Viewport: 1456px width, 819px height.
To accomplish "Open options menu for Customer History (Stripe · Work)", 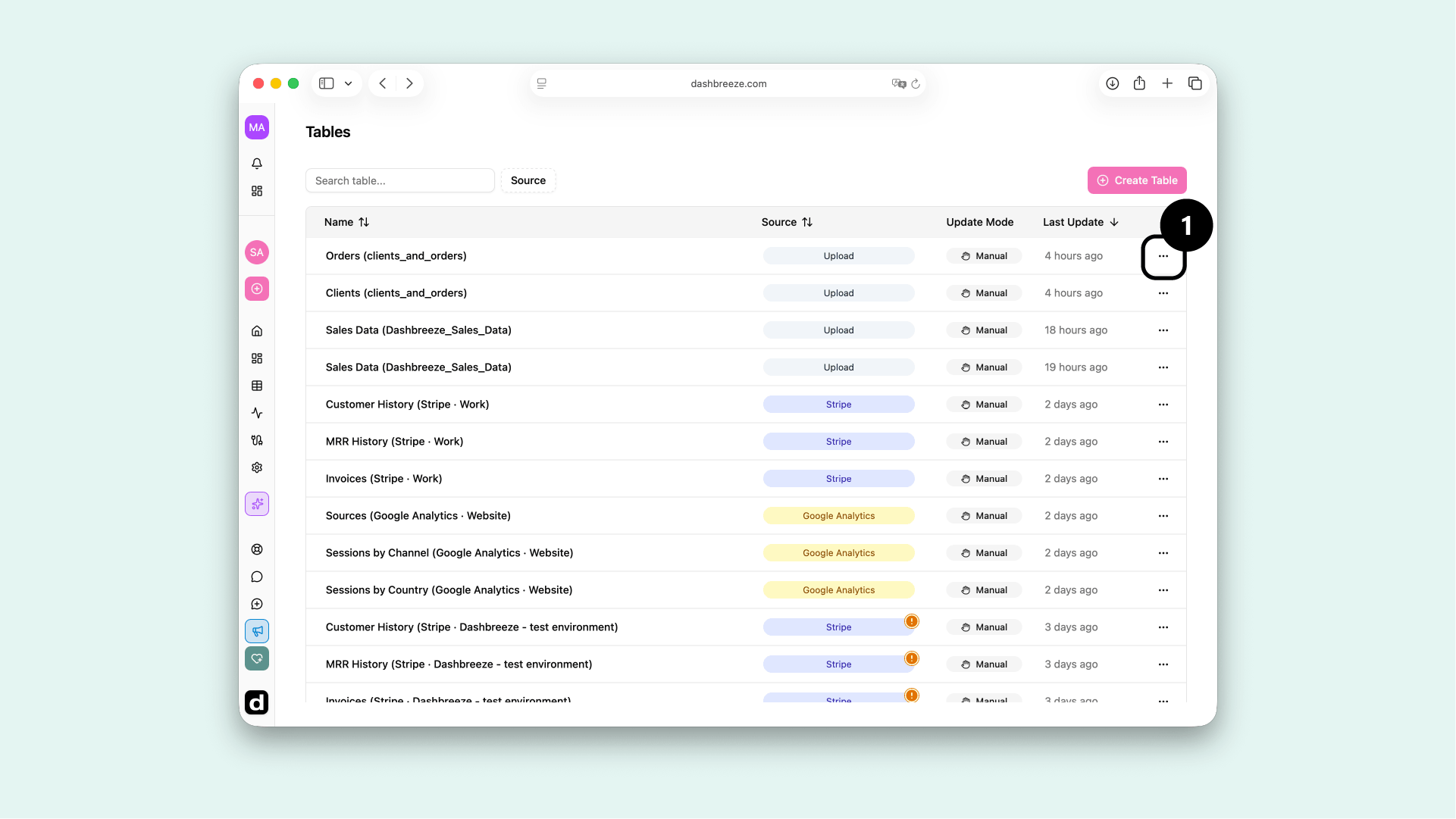I will (1163, 405).
